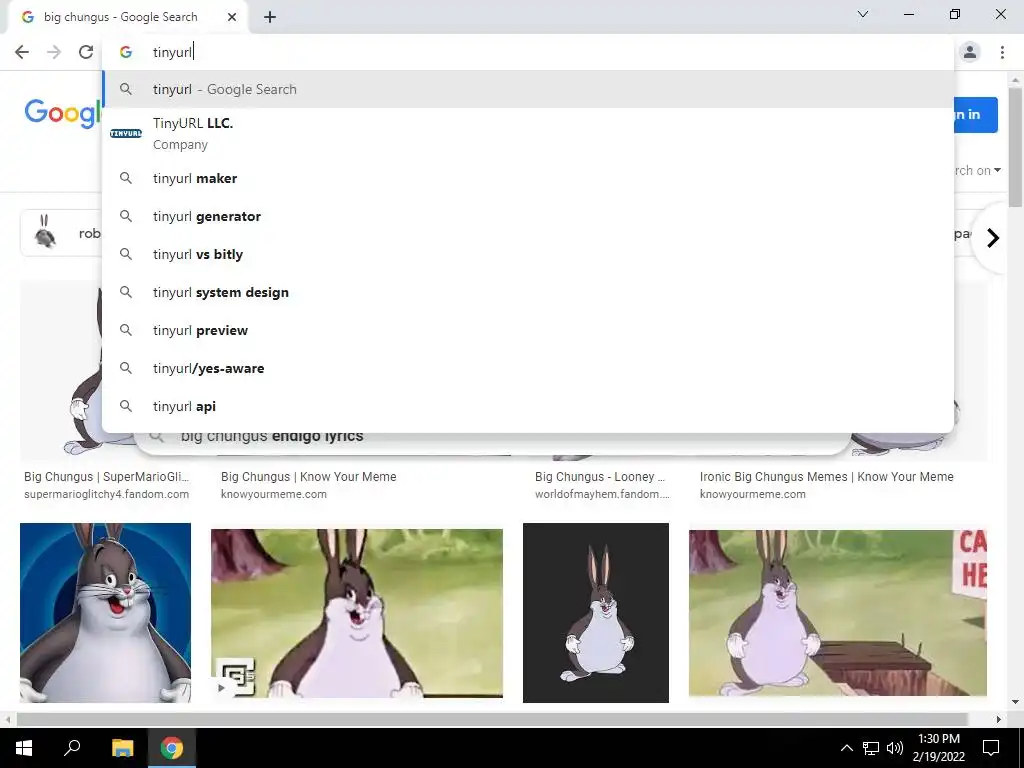Go back using the browser back arrow
1024x768 pixels.
tap(22, 52)
